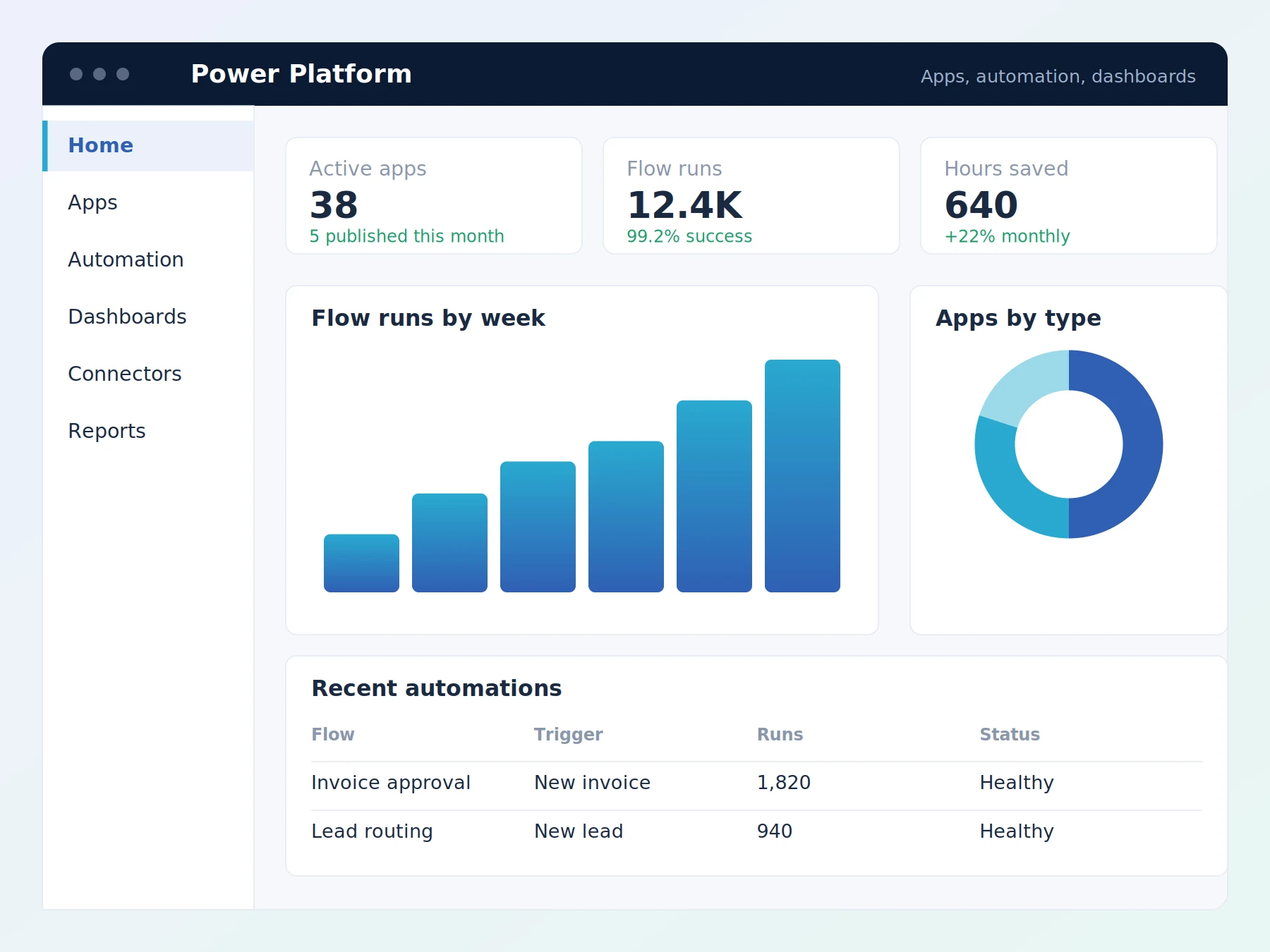The width and height of the screenshot is (1270, 952).
Task: Click the 1,820 runs cell
Action: click(784, 783)
